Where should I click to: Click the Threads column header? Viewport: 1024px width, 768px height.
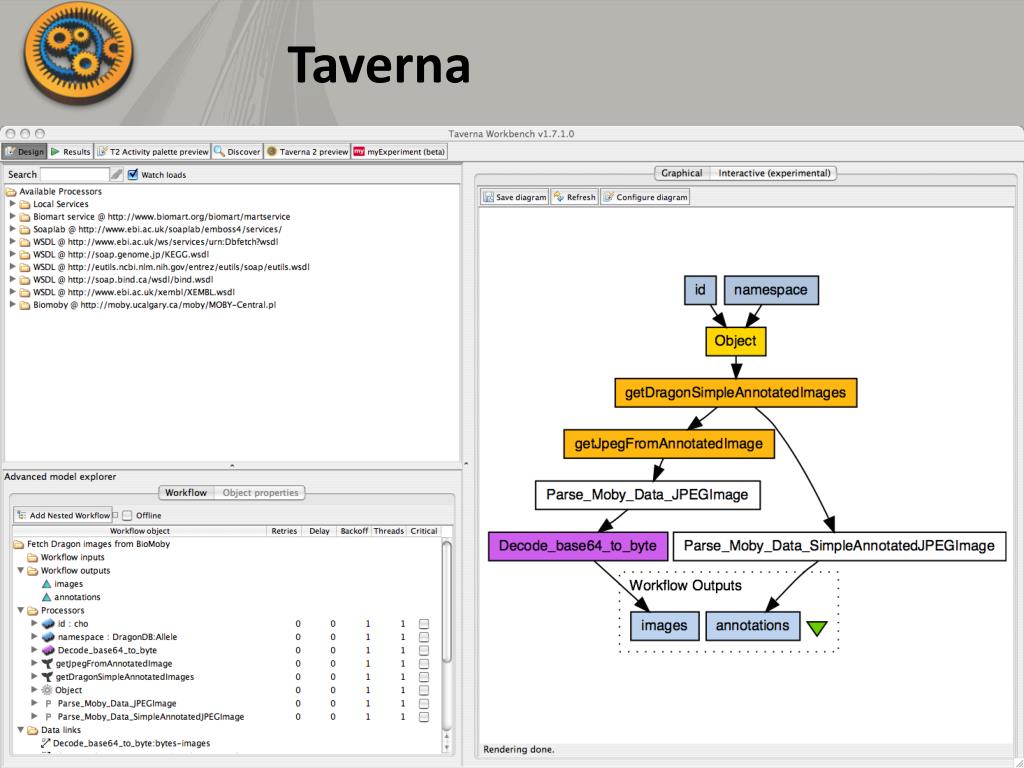pos(389,531)
